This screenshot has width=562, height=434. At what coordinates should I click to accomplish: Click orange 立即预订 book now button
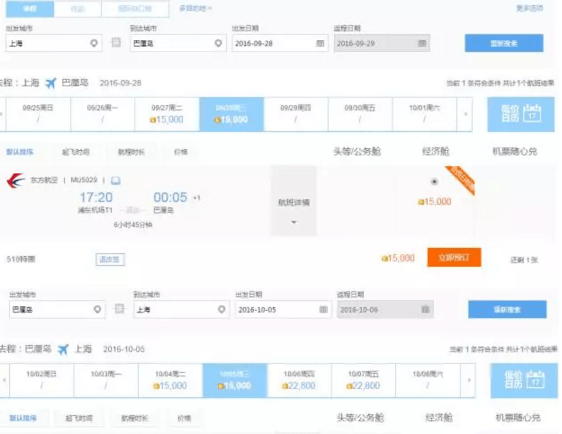[454, 257]
